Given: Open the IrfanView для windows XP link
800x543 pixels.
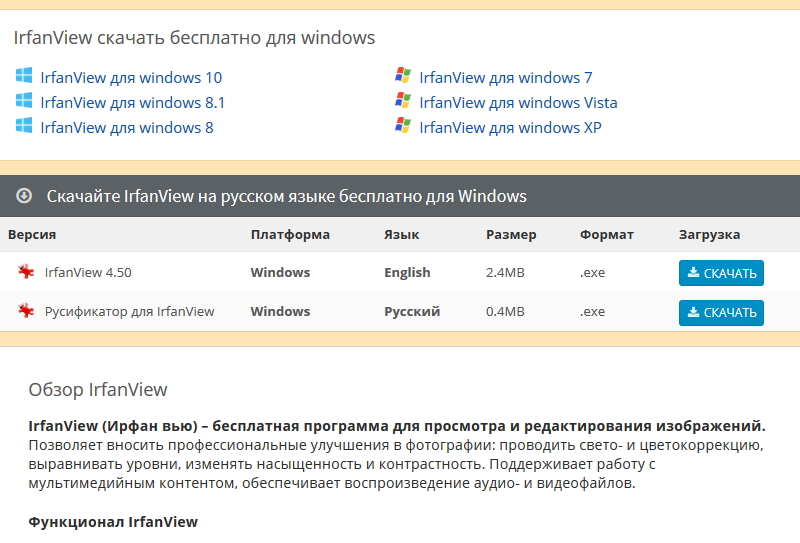Looking at the screenshot, I should (510, 128).
